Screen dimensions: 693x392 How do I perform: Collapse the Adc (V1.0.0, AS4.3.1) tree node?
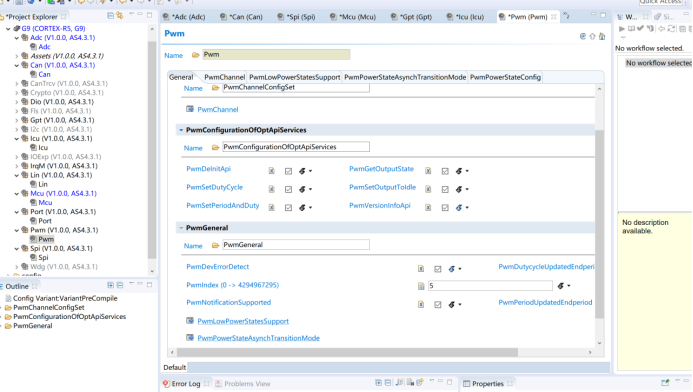coord(17,38)
